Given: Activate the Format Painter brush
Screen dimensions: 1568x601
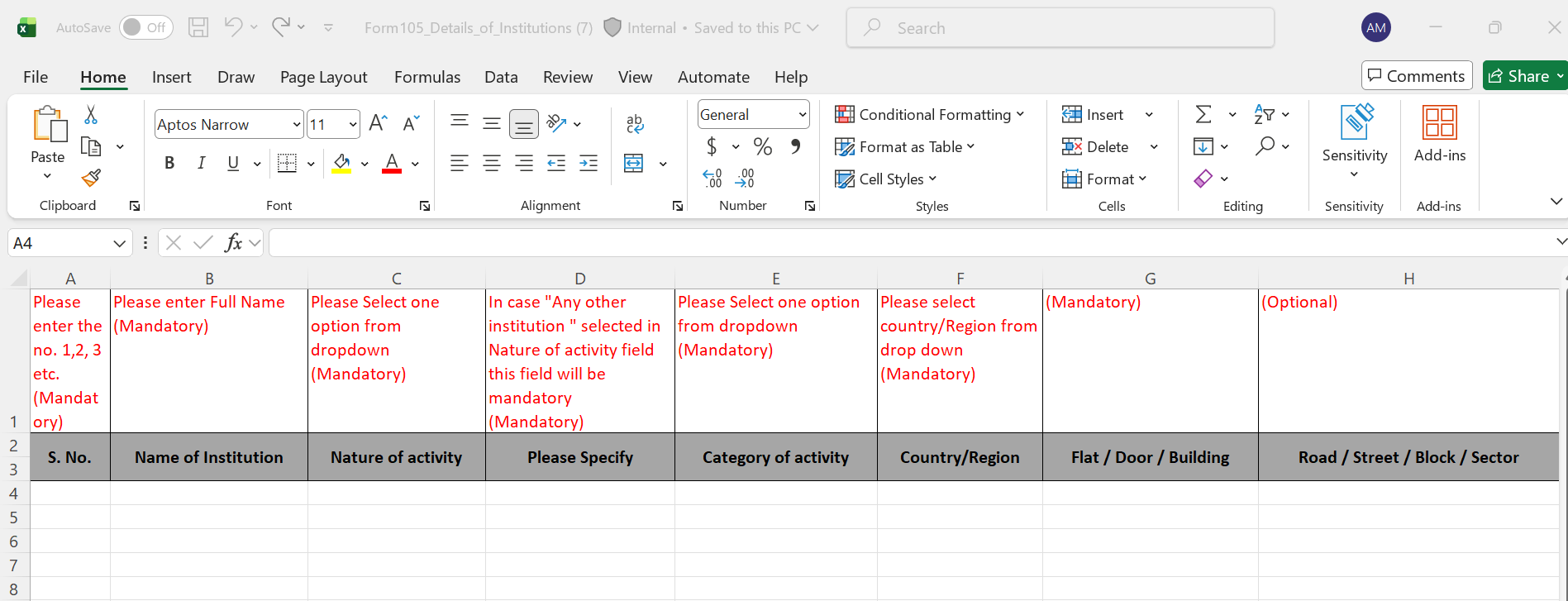Looking at the screenshot, I should 91,178.
